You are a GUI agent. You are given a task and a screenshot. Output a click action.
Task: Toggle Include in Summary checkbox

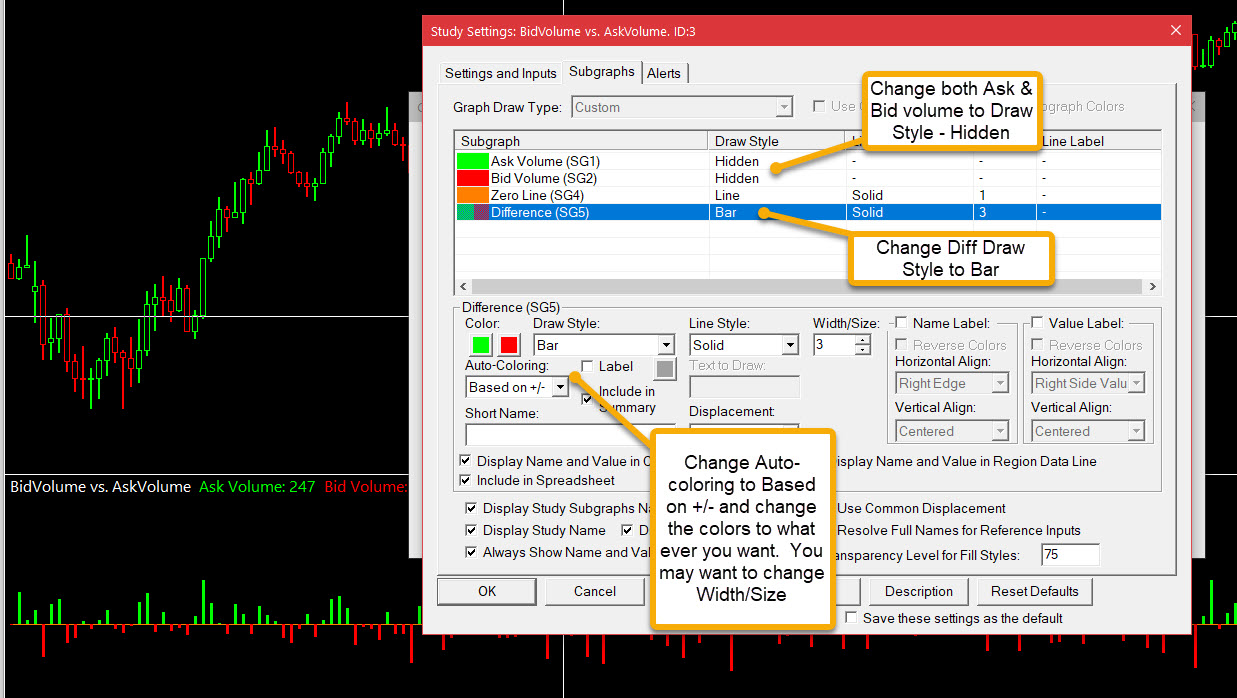click(588, 399)
